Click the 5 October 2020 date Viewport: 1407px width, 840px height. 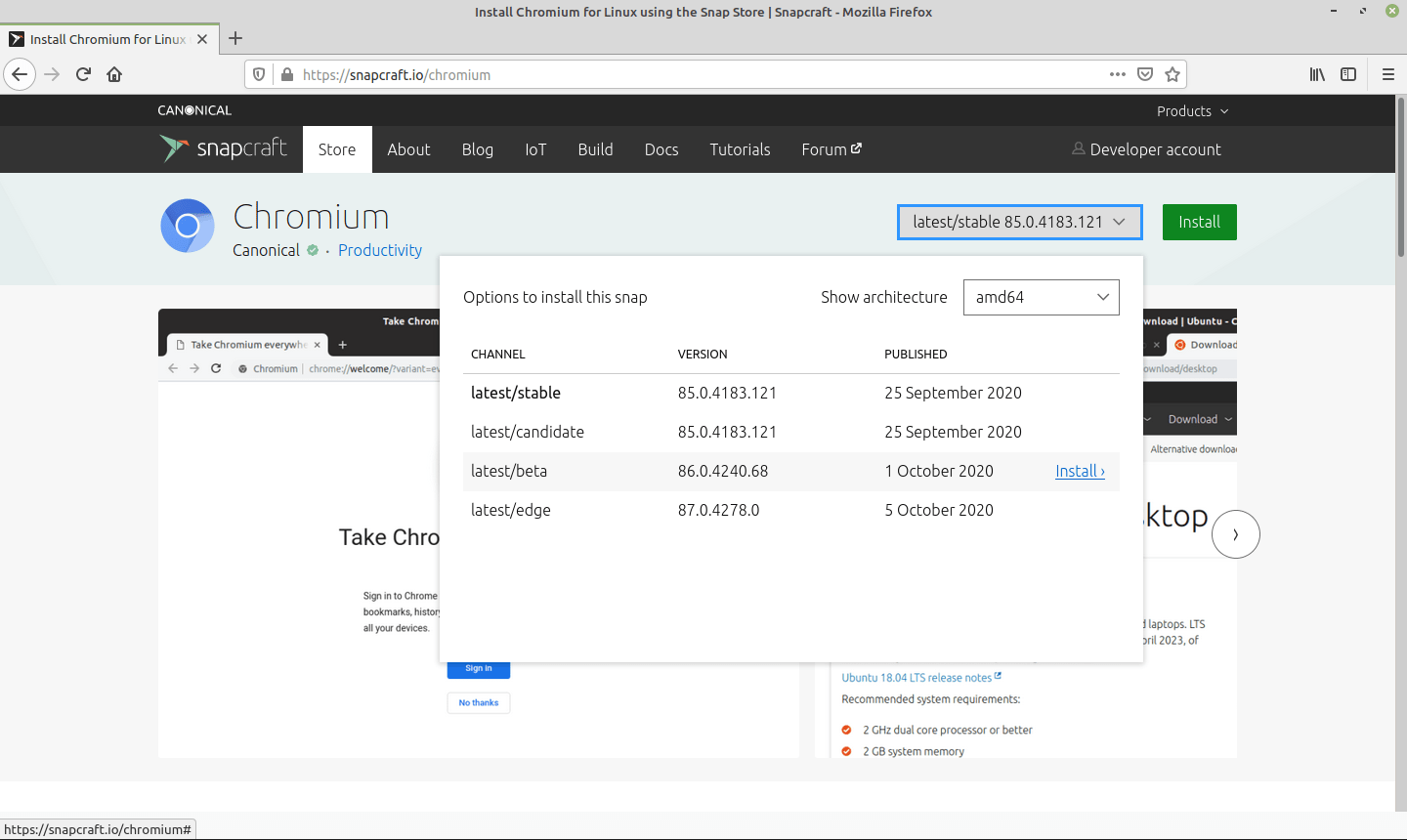(x=939, y=510)
